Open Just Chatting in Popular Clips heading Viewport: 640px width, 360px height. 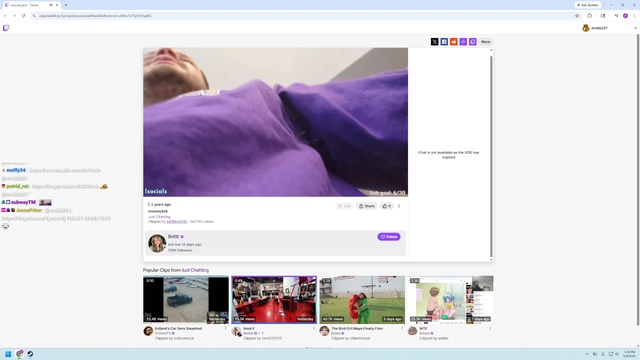195,270
